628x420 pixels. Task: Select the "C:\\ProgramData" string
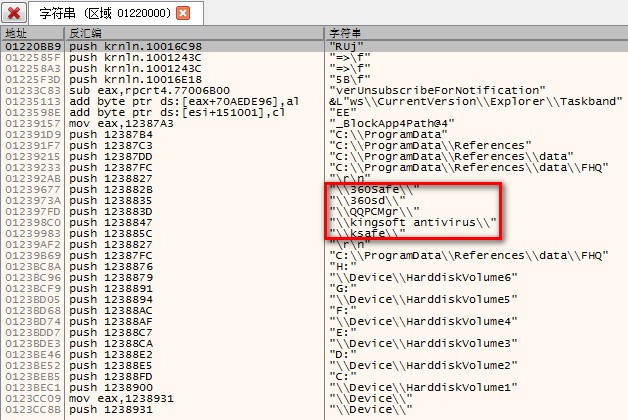coord(388,134)
